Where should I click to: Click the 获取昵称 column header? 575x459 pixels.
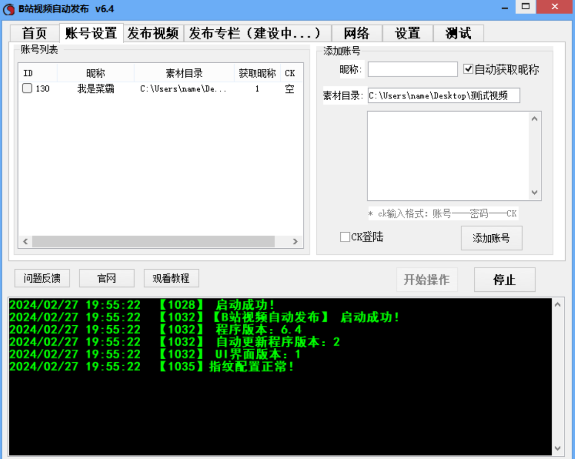pos(257,73)
